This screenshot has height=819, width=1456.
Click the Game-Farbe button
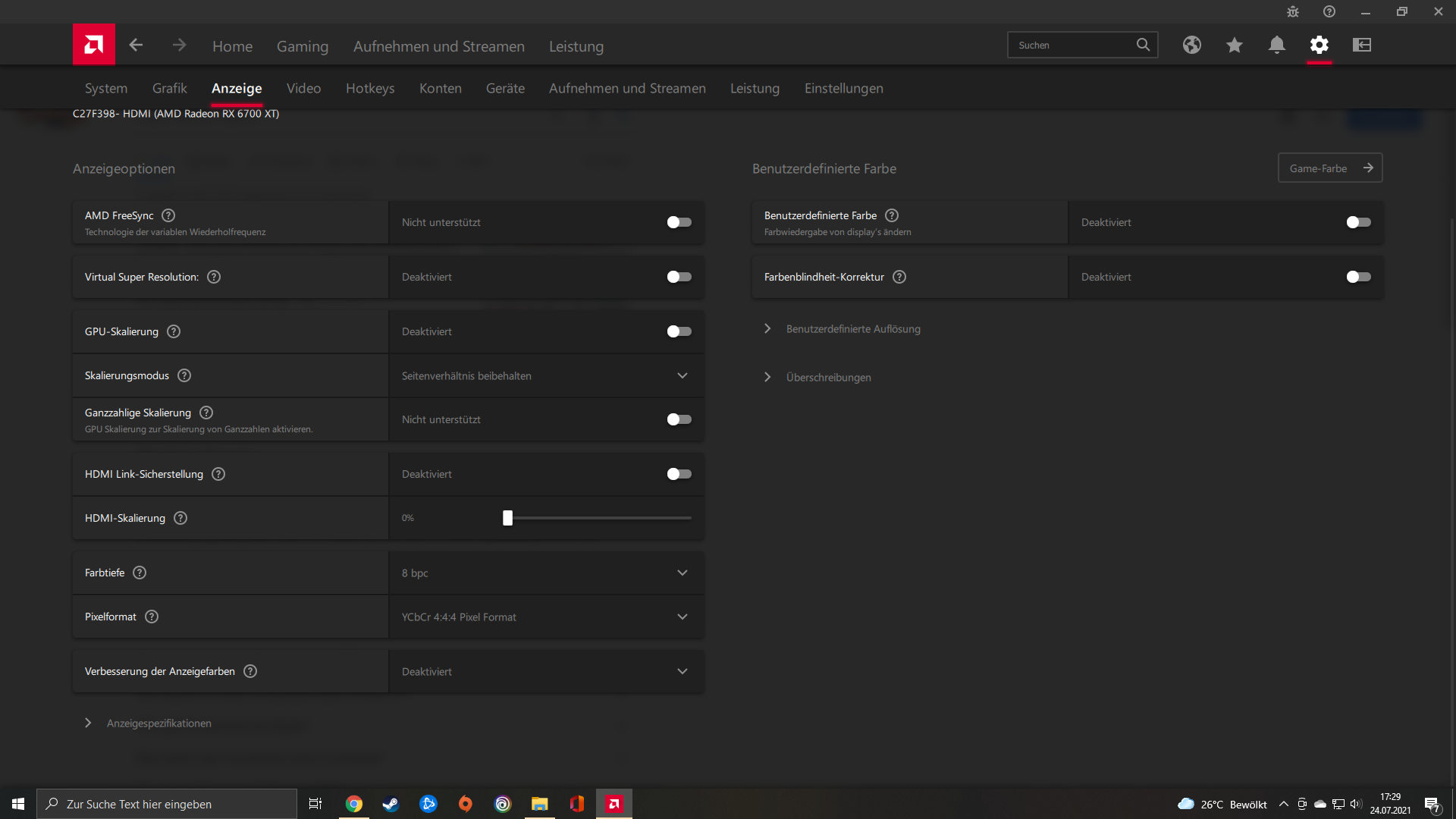(x=1329, y=168)
